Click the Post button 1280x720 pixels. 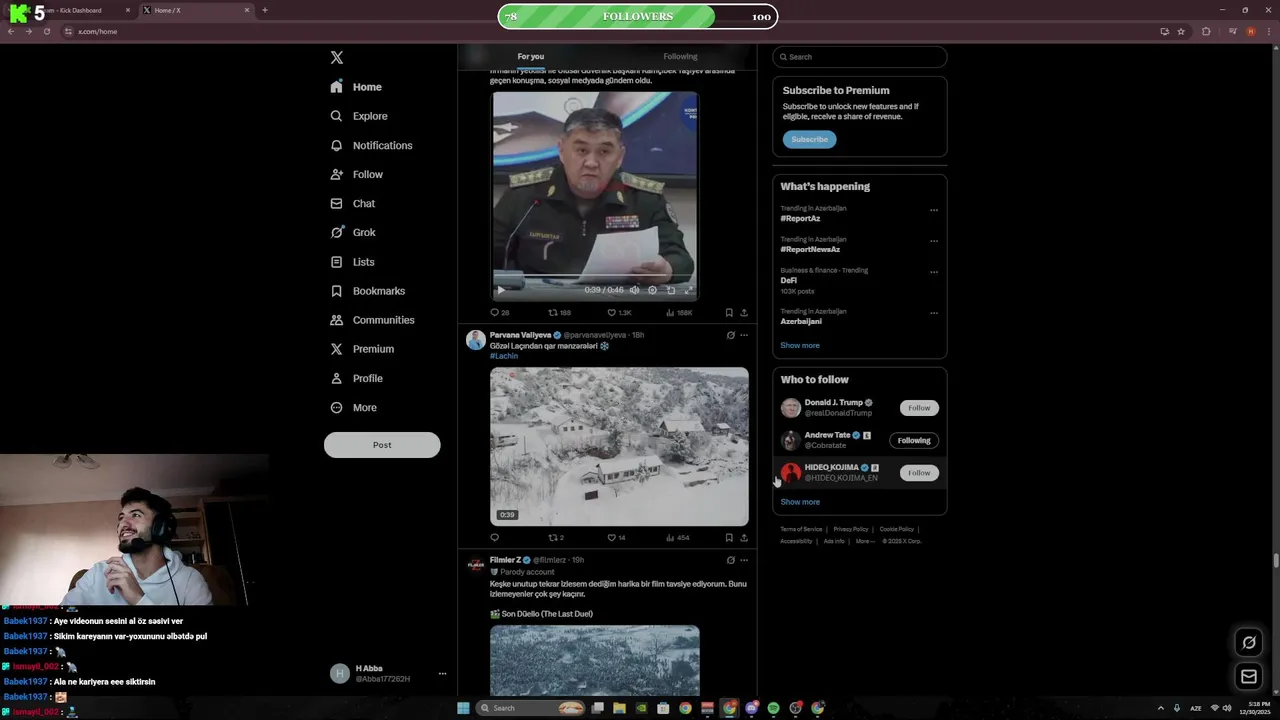[x=382, y=445]
